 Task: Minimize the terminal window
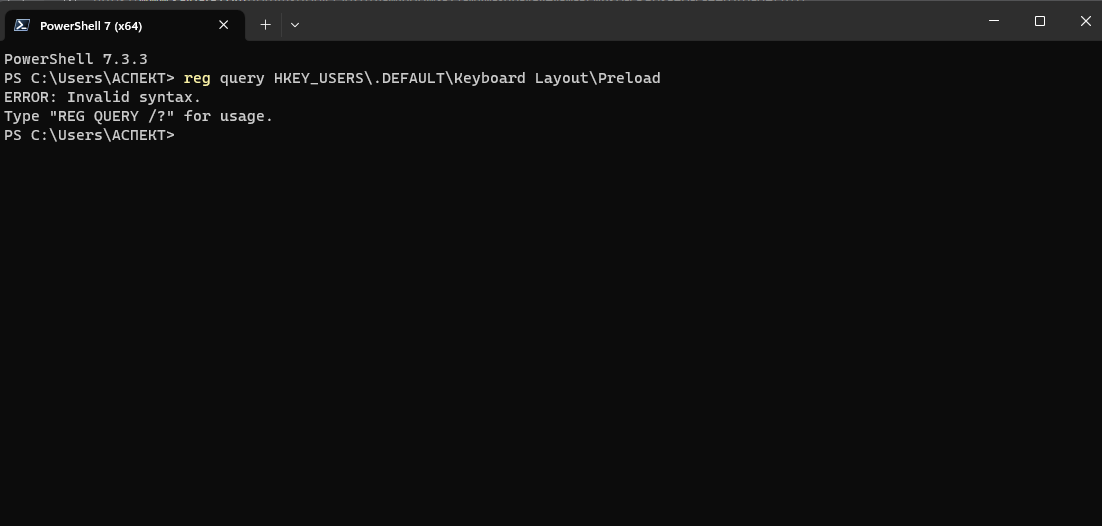point(994,21)
